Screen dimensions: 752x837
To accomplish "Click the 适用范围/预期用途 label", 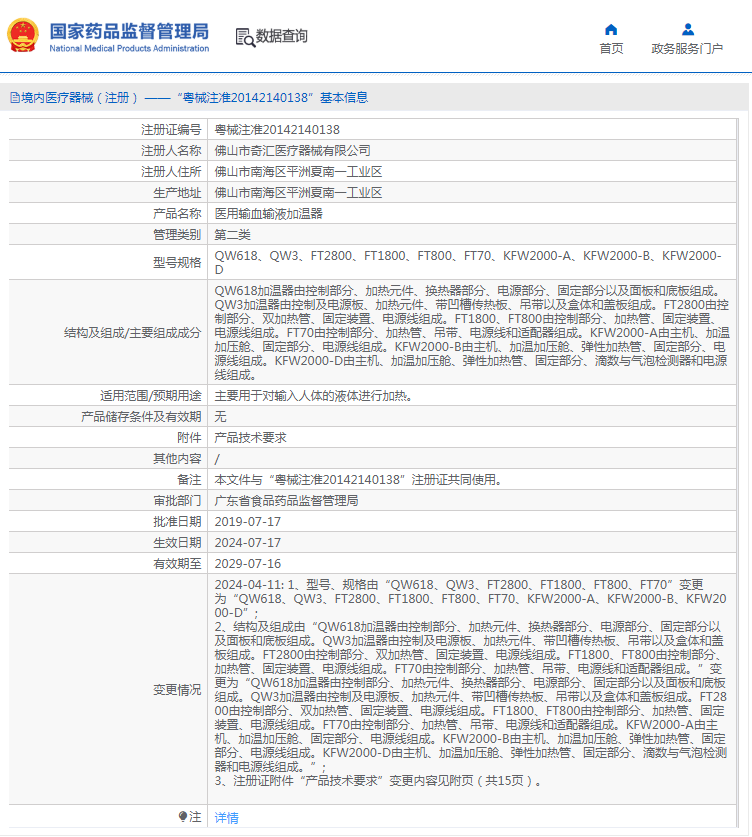I will pos(151,396).
